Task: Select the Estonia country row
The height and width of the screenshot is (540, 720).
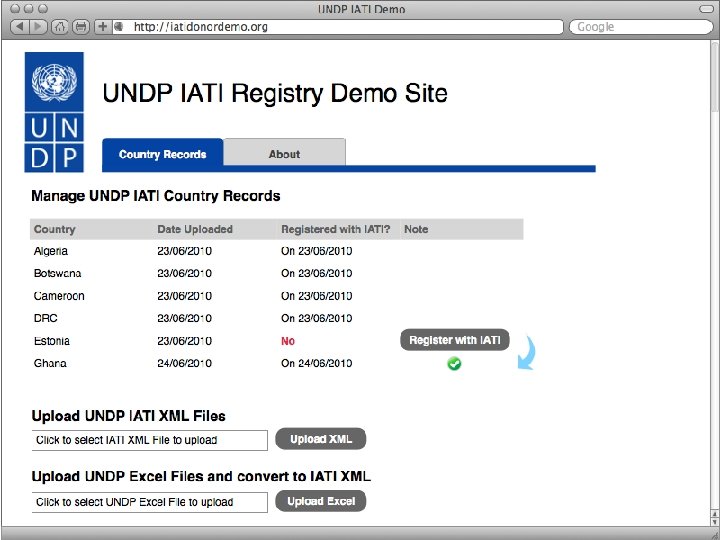Action: tap(276, 341)
